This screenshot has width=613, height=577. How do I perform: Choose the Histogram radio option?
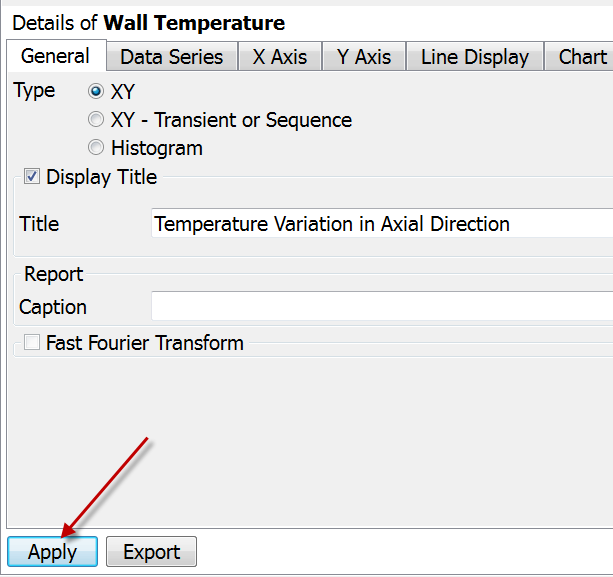96,148
